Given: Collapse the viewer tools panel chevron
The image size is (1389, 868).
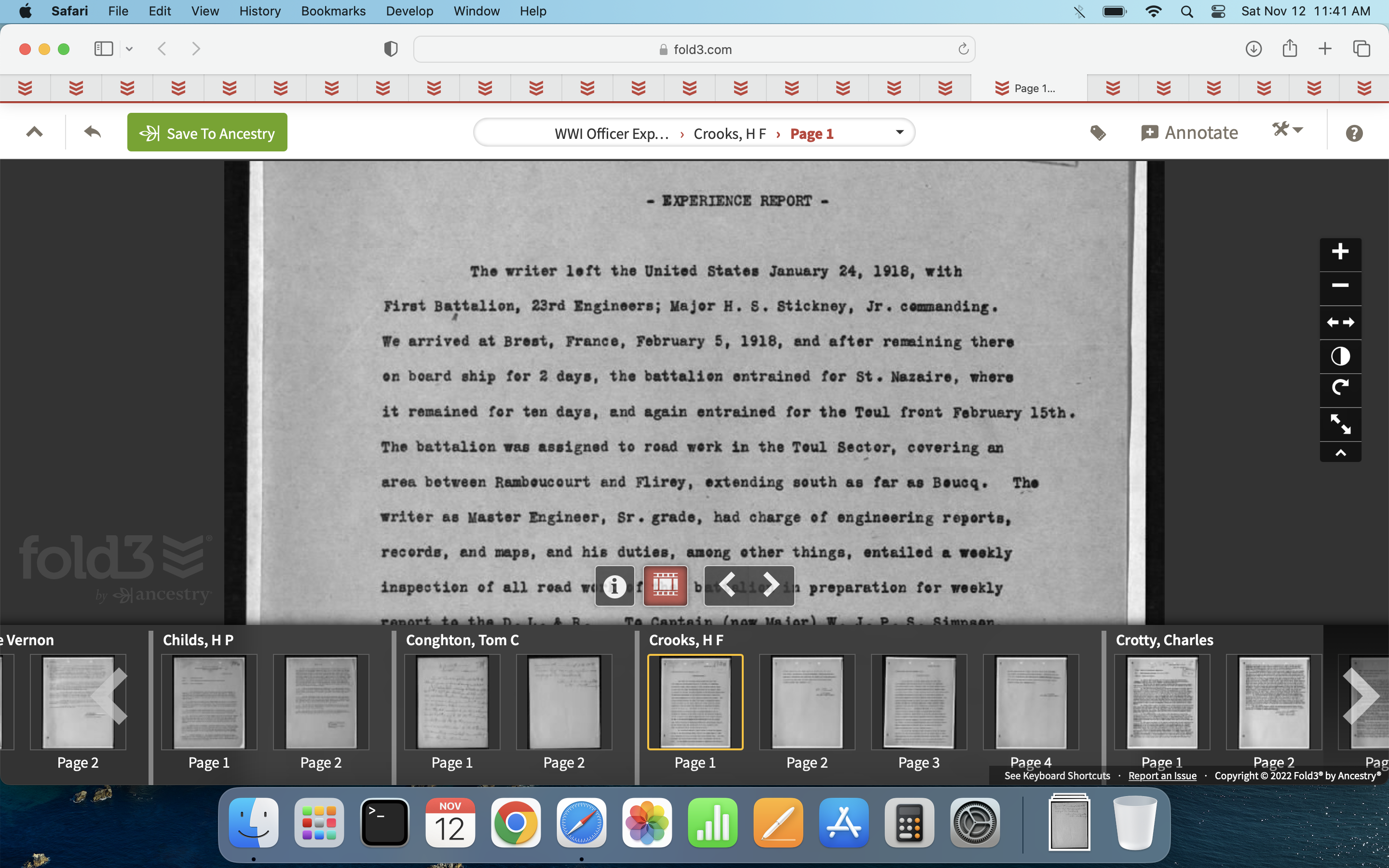Looking at the screenshot, I should tap(1340, 453).
